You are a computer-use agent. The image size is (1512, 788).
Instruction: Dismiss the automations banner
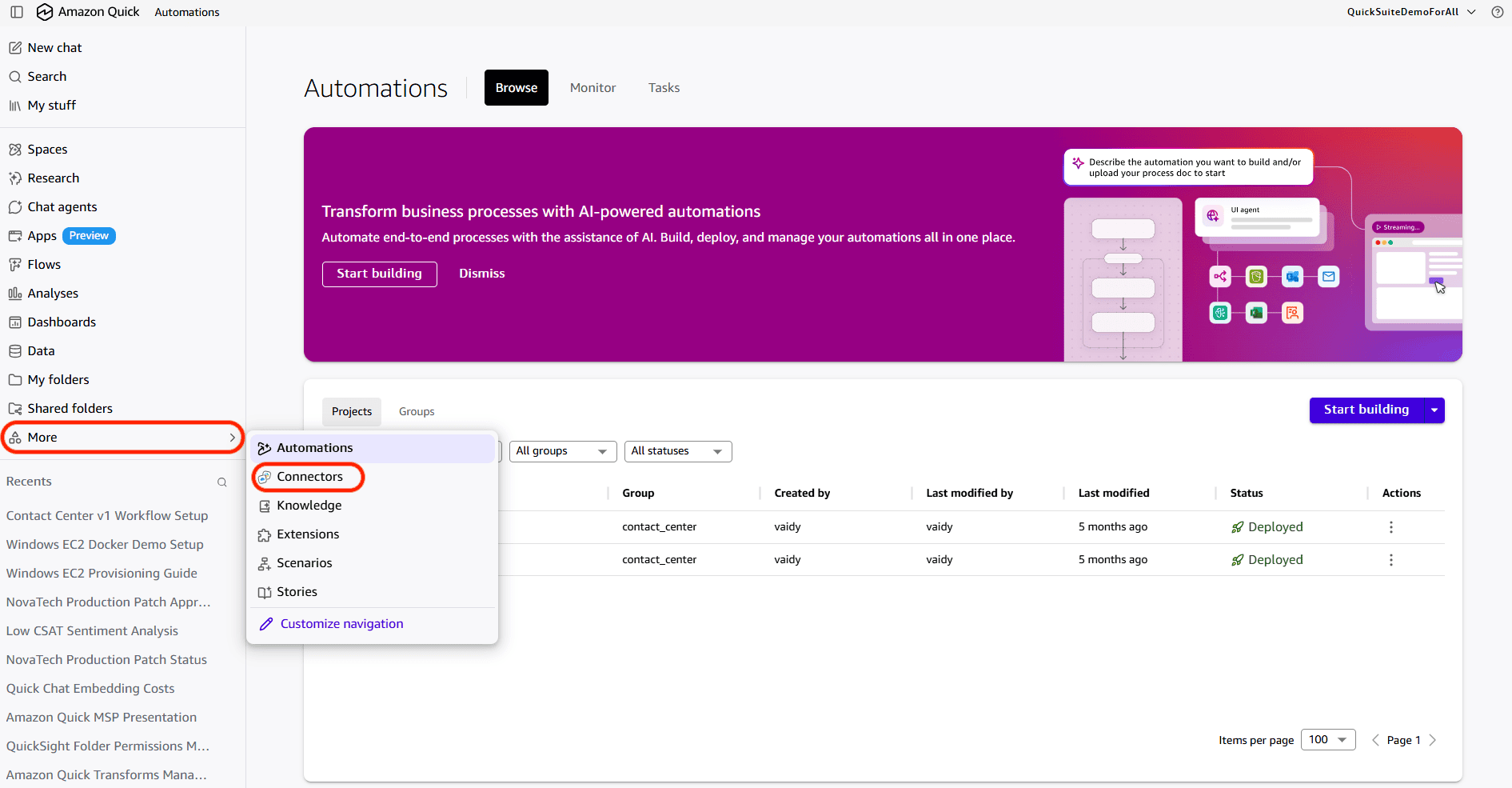point(482,274)
